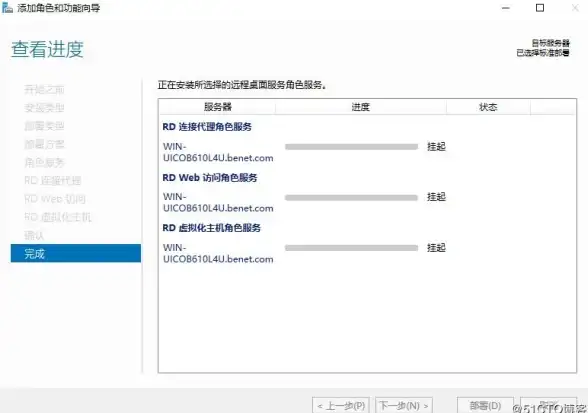This screenshot has height=413, width=588.
Task: Click 挂起 status of RD 连接代理 row
Action: click(436, 147)
